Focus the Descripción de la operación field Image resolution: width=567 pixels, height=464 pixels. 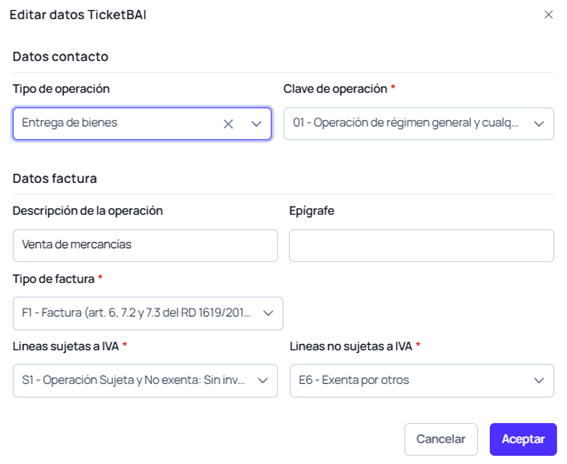coord(145,245)
